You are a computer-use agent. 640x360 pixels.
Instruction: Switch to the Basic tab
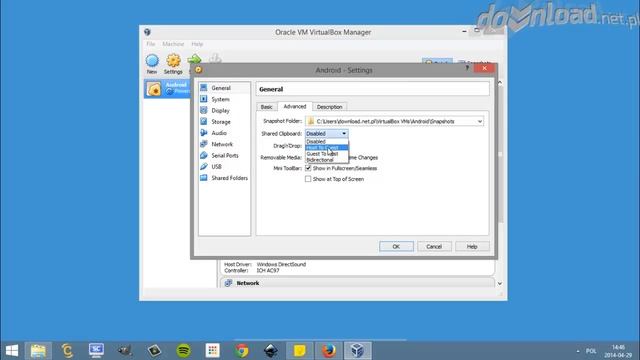(267, 107)
